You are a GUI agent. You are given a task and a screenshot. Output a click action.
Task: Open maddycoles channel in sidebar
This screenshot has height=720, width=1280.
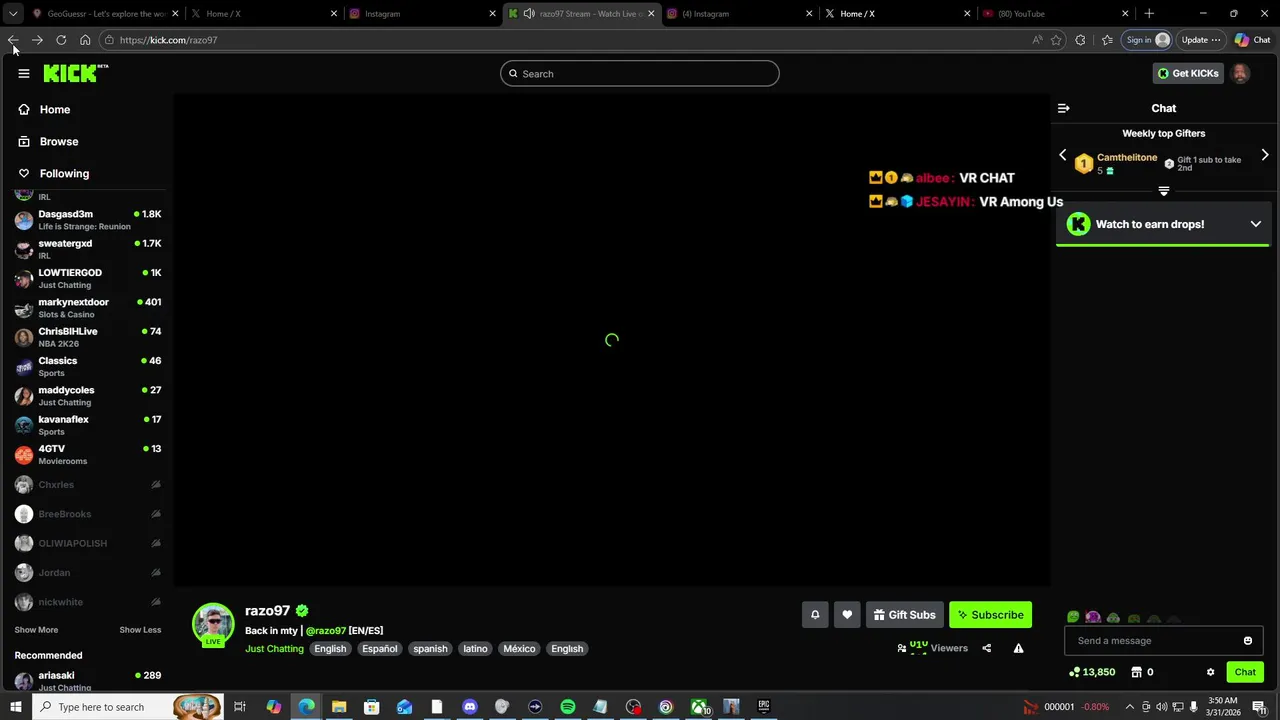pos(88,395)
